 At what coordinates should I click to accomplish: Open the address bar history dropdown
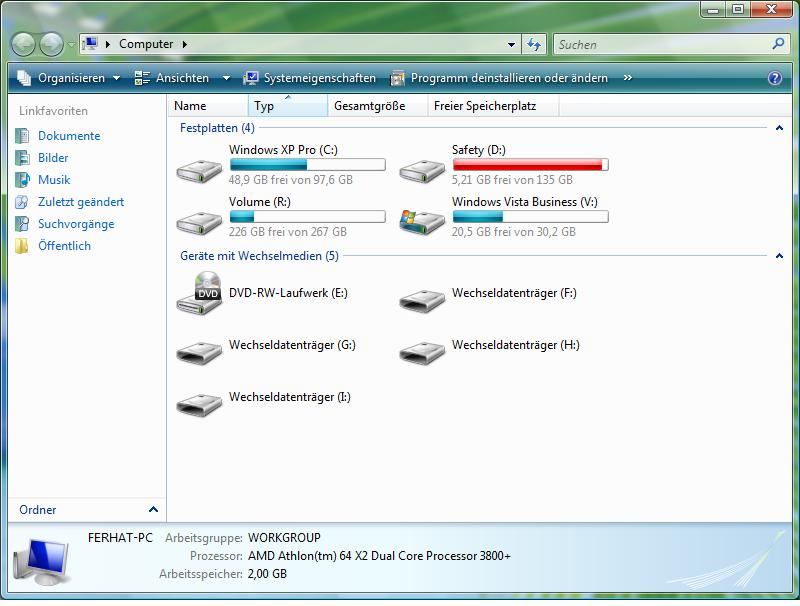(511, 45)
